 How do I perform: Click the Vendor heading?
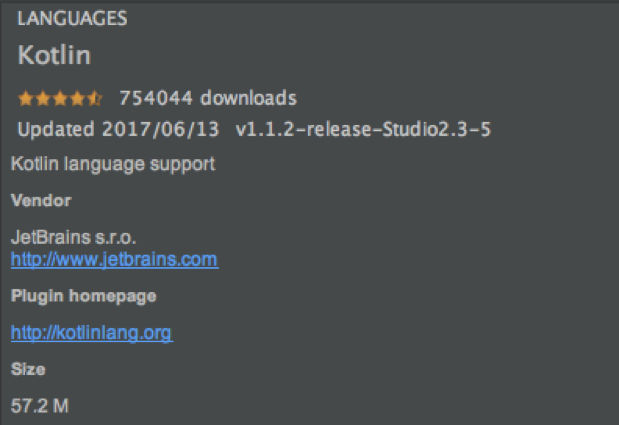[x=41, y=201]
